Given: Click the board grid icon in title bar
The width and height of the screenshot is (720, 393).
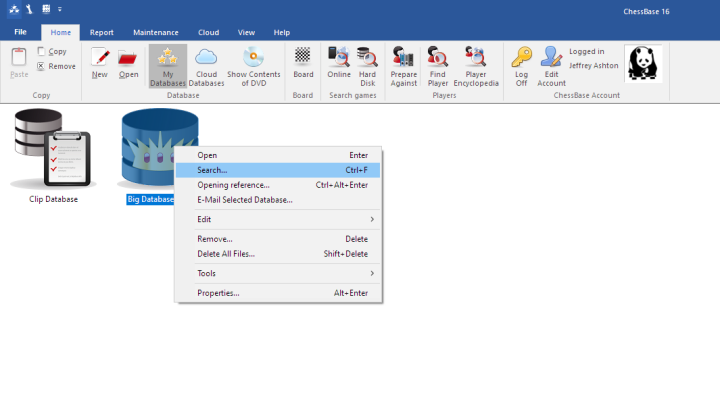Looking at the screenshot, I should click(46, 9).
